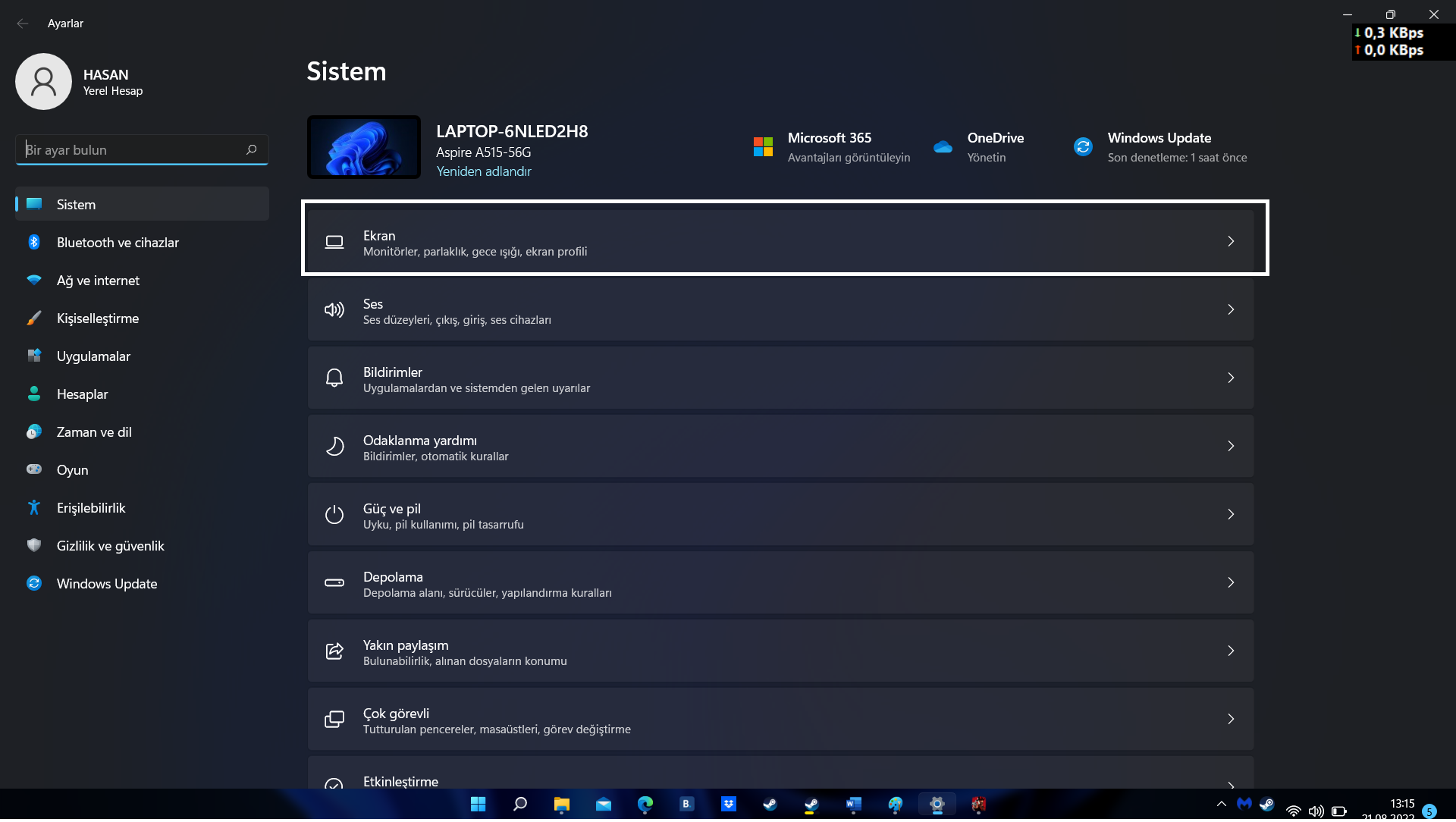Image resolution: width=1456 pixels, height=822 pixels.
Task: Click the OneDrive cloud icon
Action: click(x=943, y=147)
